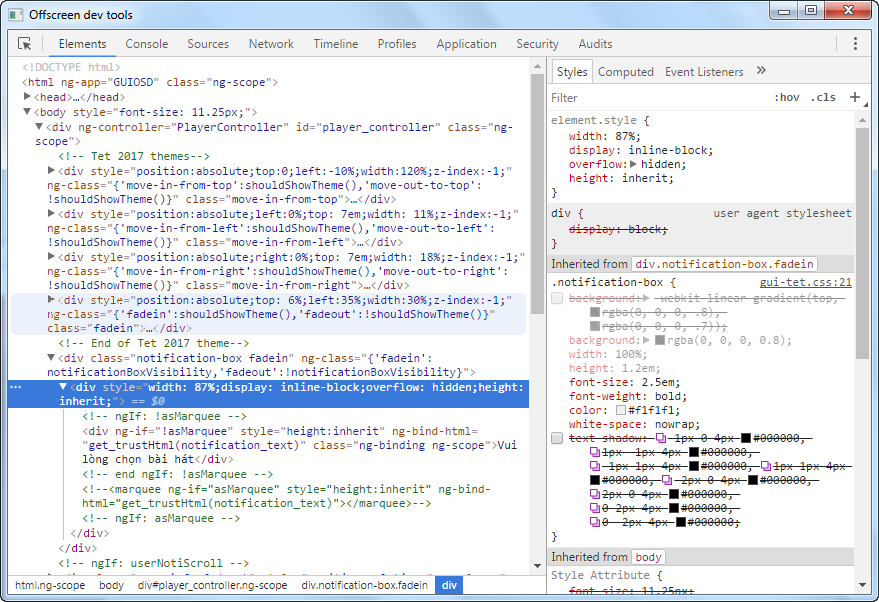The width and height of the screenshot is (879, 602).
Task: Jump to the inherited body element link
Action: click(649, 557)
